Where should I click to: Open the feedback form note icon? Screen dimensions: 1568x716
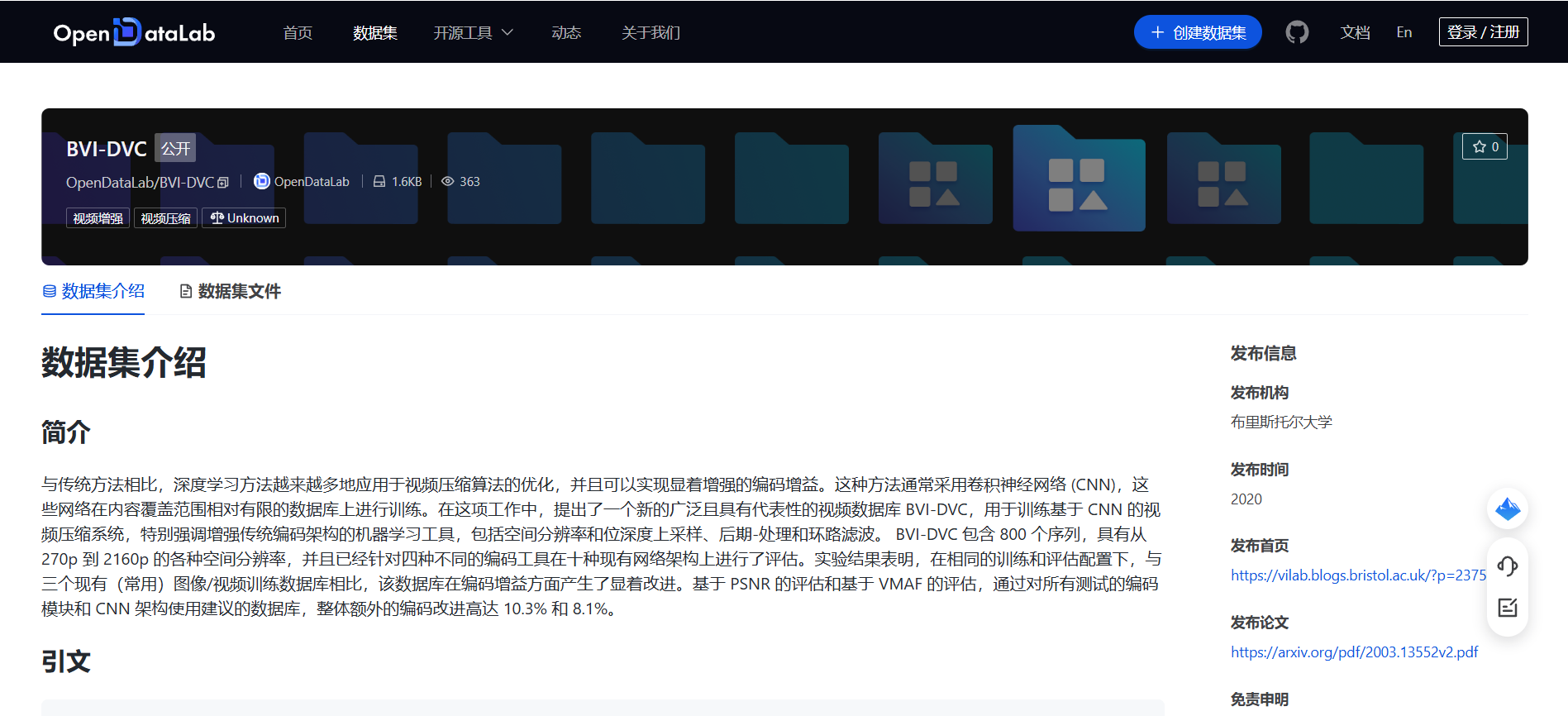[1508, 608]
